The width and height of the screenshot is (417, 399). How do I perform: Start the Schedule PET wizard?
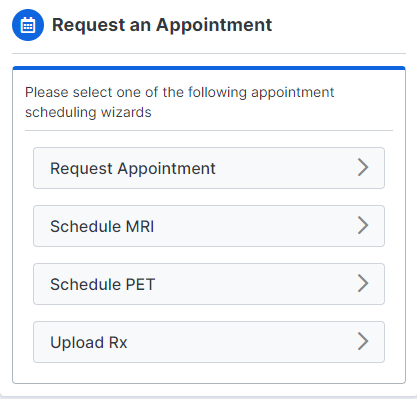209,284
